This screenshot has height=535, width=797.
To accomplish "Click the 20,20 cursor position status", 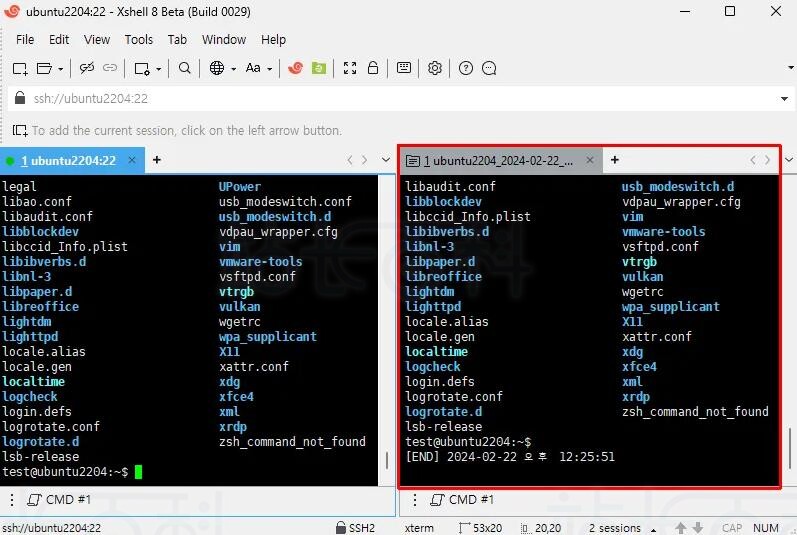I will point(541,528).
